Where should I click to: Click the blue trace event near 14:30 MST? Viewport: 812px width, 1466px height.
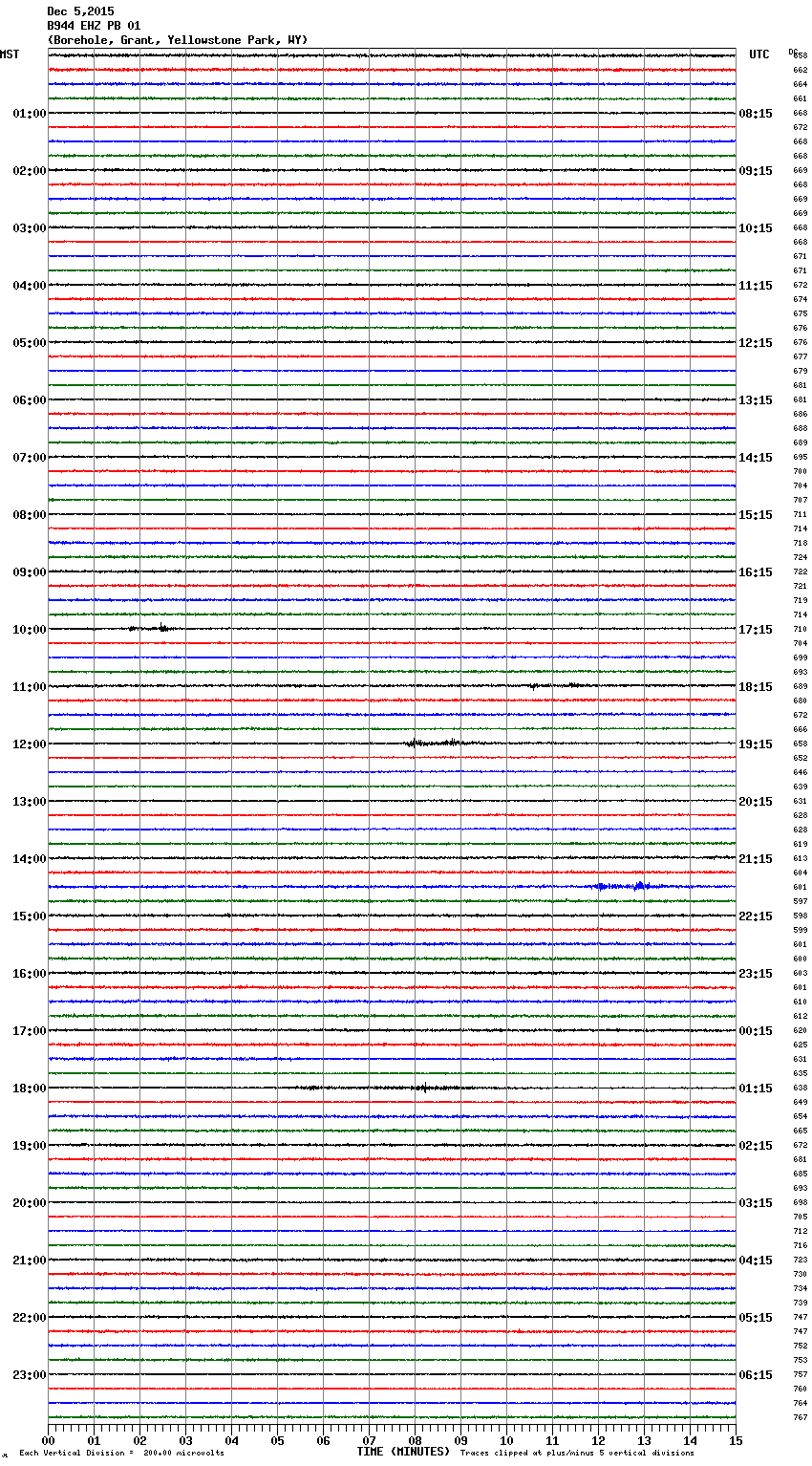(626, 886)
